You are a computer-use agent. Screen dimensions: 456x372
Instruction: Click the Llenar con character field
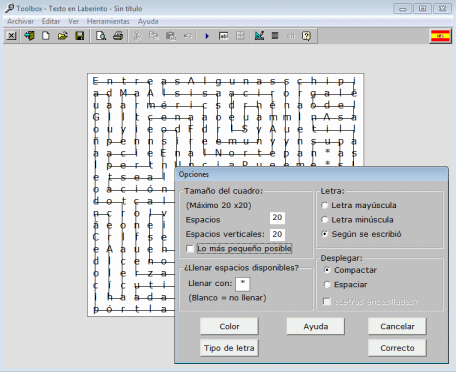[x=243, y=284]
